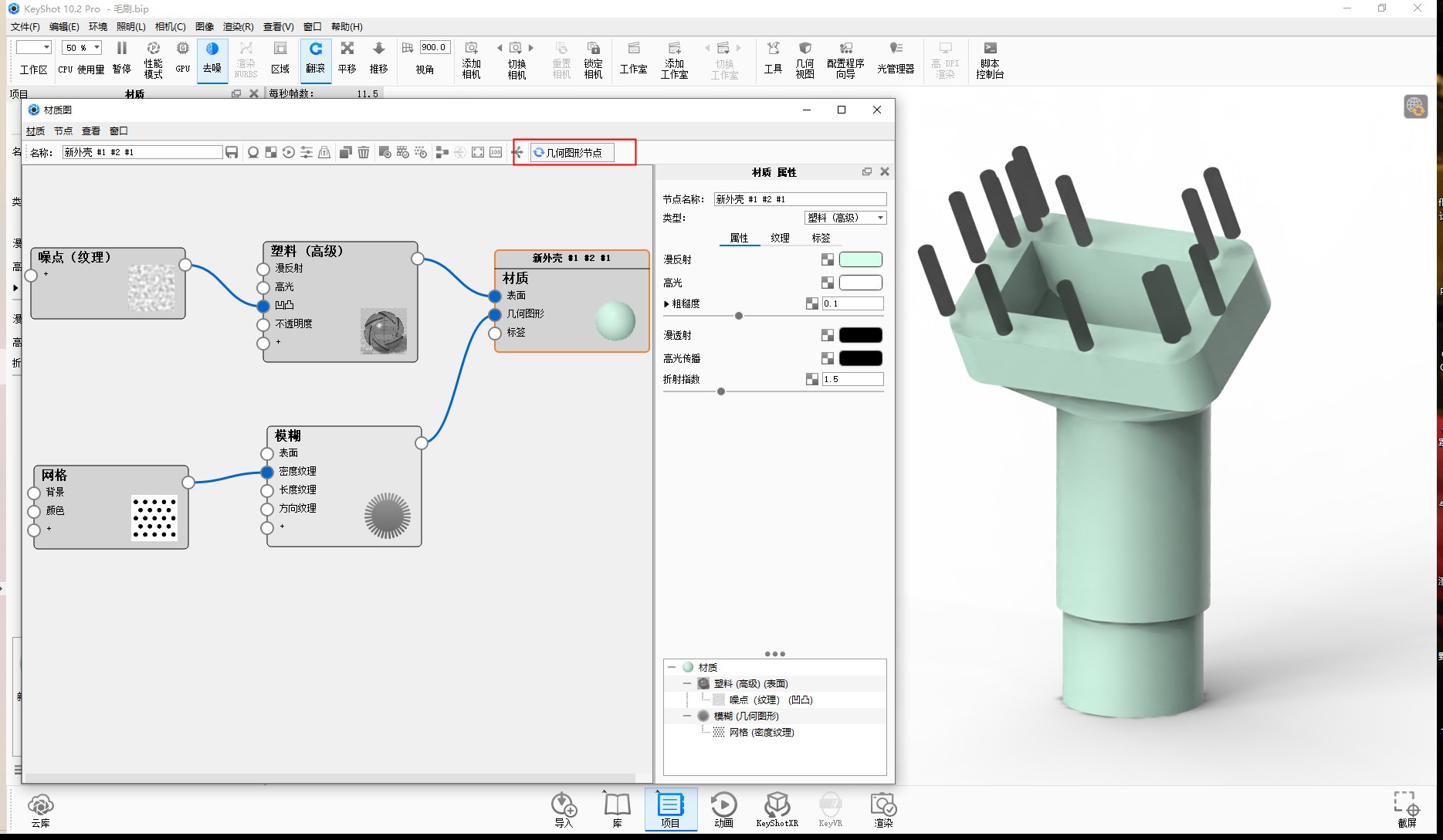Image resolution: width=1443 pixels, height=840 pixels.
Task: Click the material name input field
Action: 142,153
